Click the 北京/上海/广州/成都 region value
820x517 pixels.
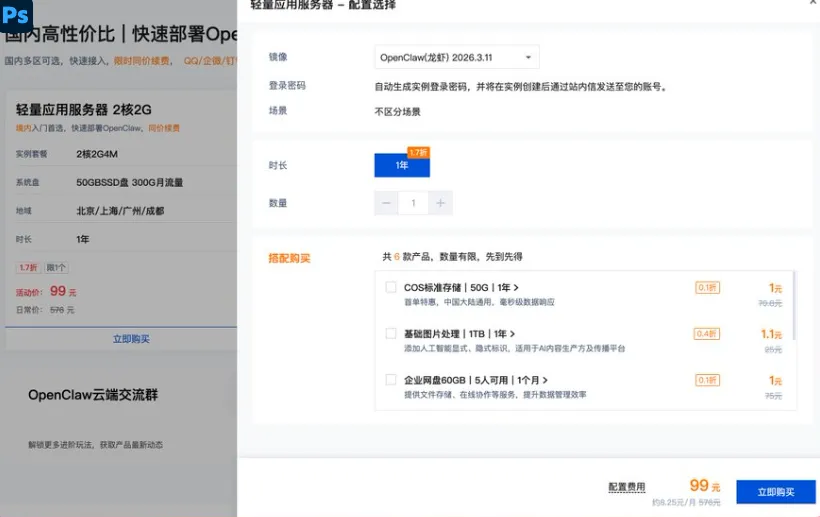pos(120,211)
